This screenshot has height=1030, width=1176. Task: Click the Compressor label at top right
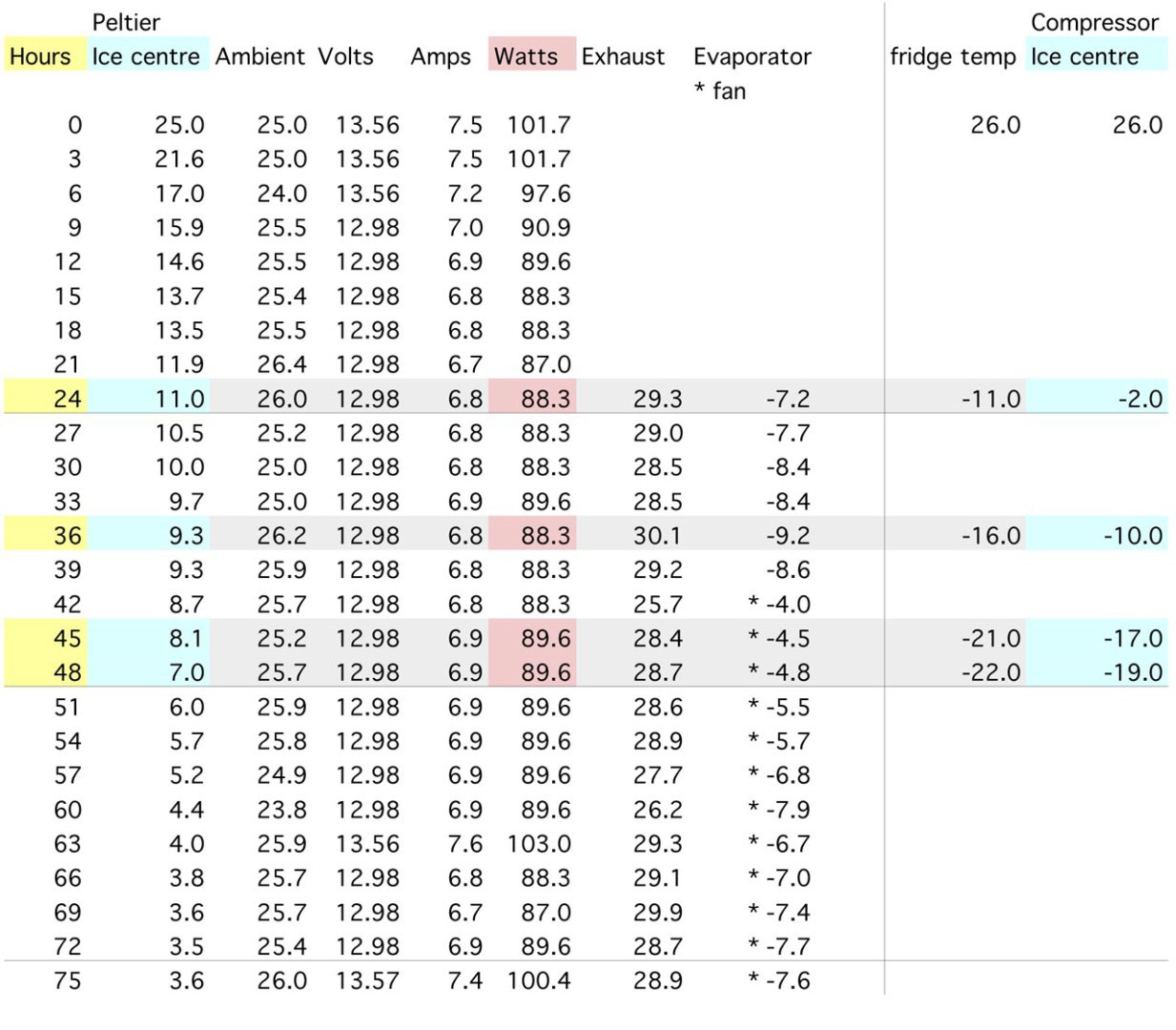point(1094,22)
